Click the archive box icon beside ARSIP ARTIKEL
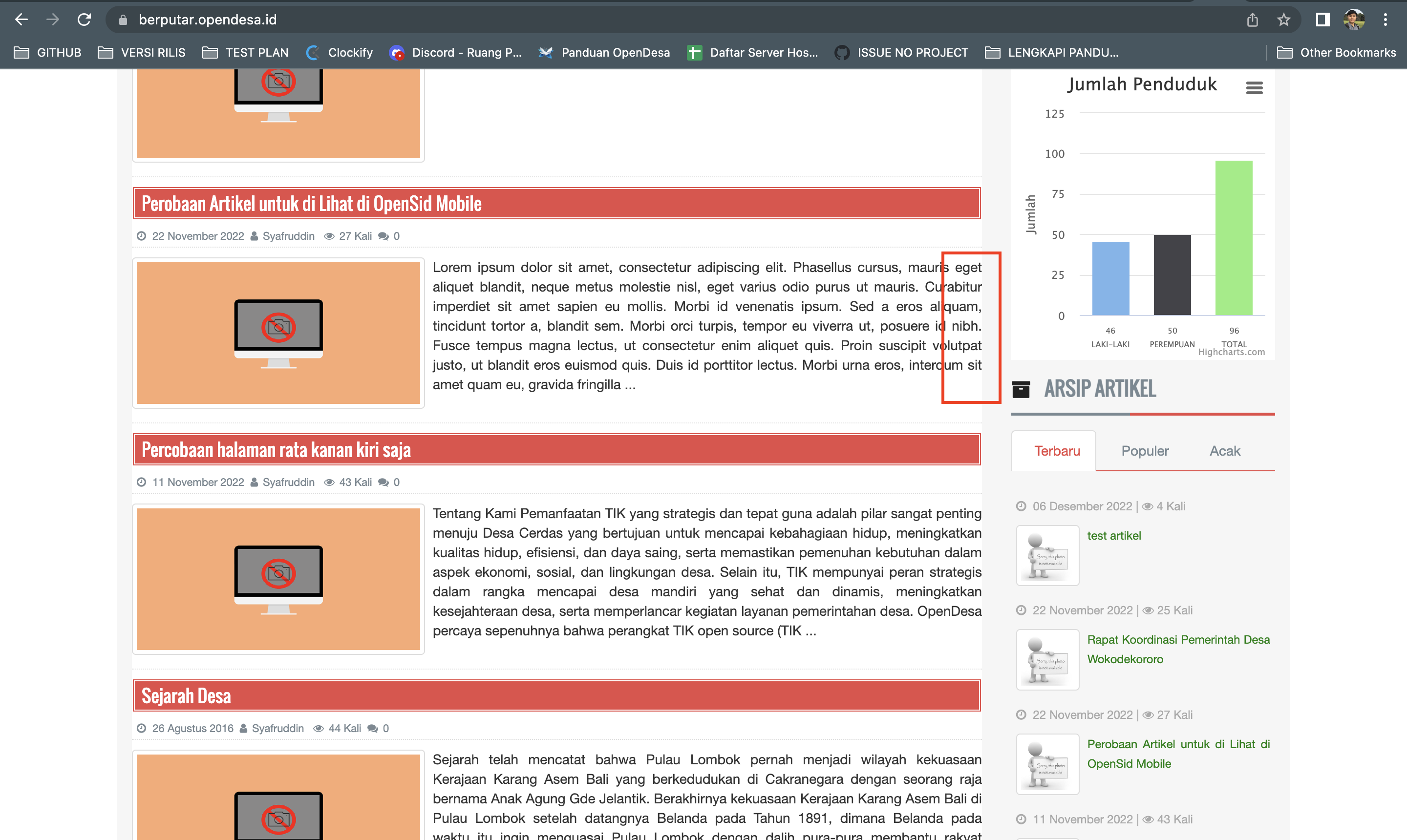1407x840 pixels. tap(1022, 389)
